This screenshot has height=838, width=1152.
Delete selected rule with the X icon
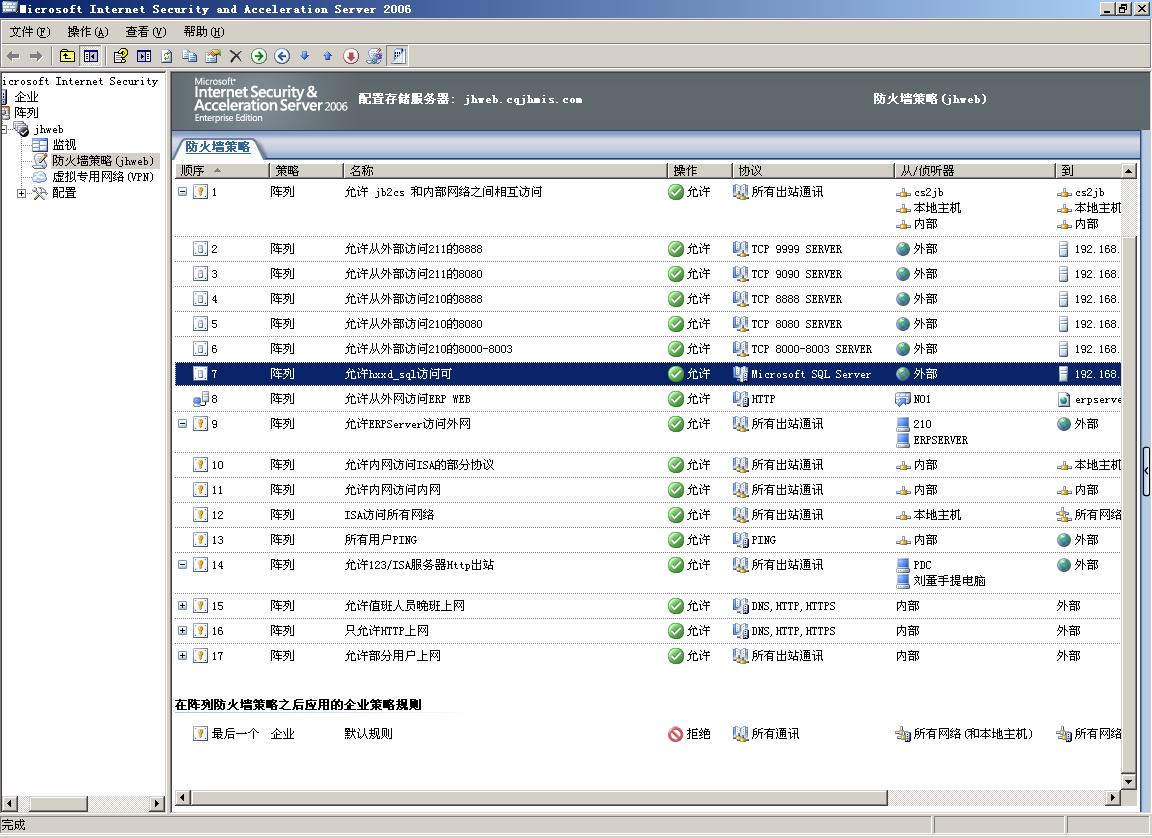pyautogui.click(x=236, y=56)
